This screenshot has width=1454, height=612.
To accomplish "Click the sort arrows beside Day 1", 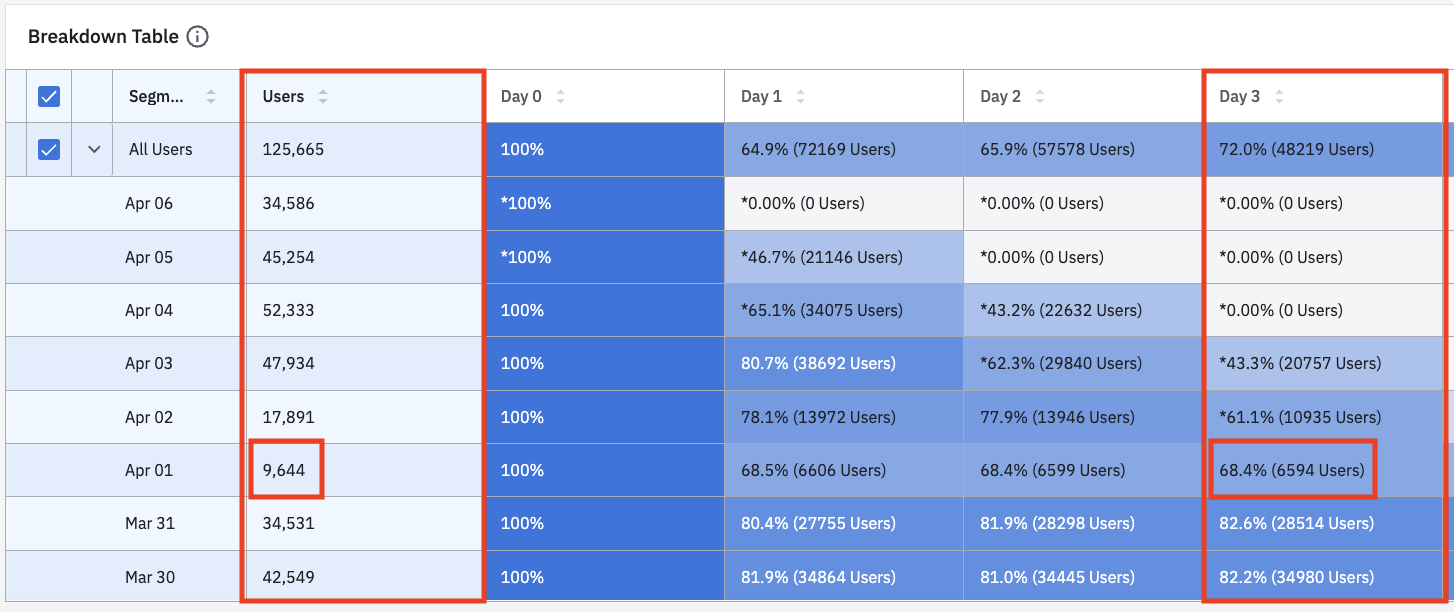I will click(800, 97).
